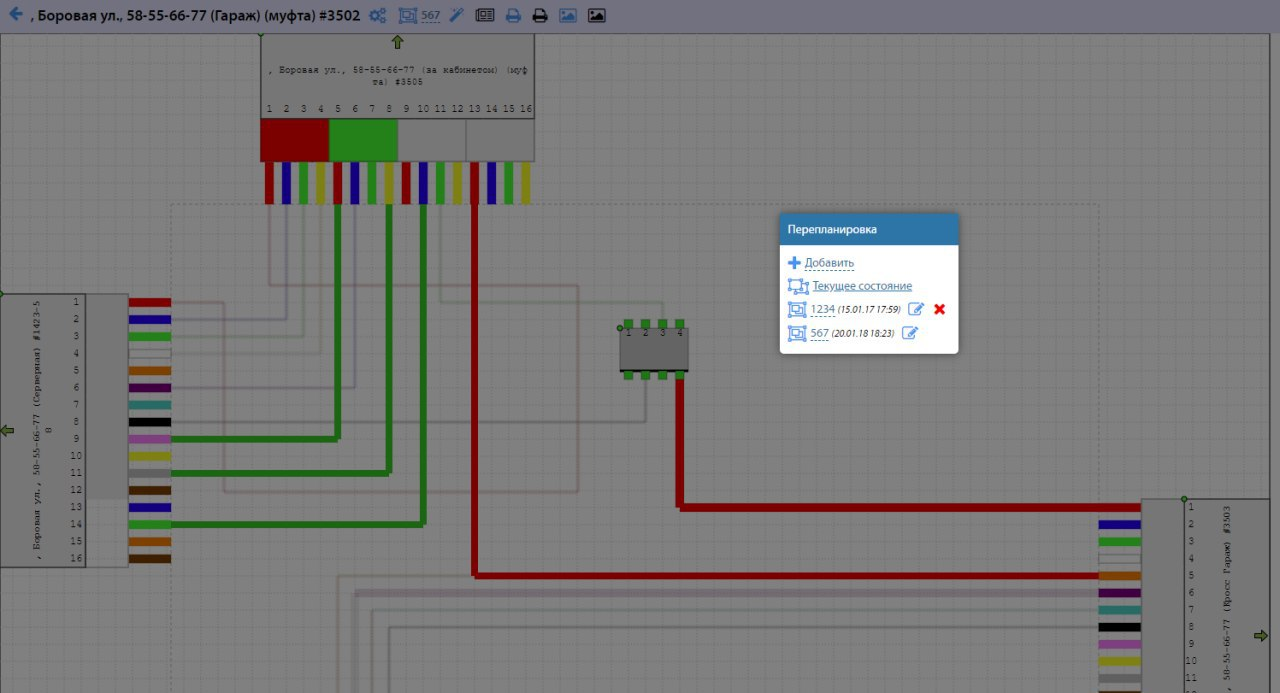Follow the green up arrow on coupling #3505
1280x693 pixels.
[397, 42]
